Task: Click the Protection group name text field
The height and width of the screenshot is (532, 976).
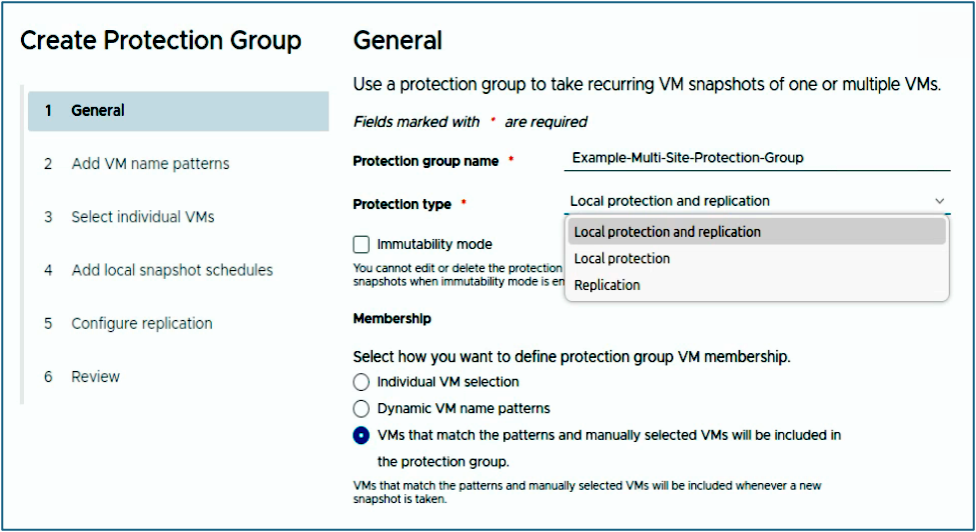Action: 755,158
